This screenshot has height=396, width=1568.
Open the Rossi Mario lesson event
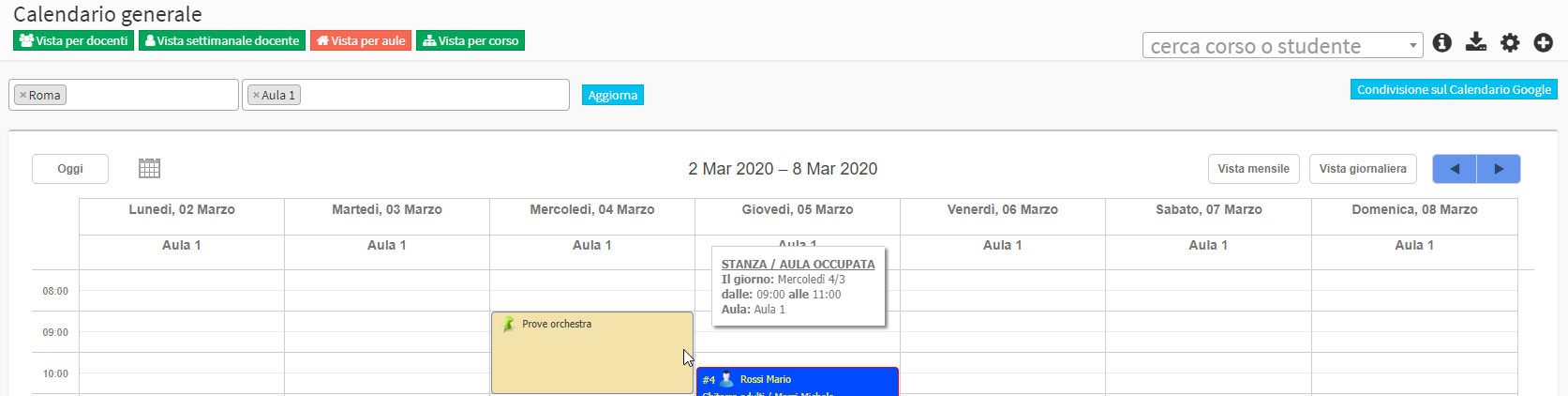tap(798, 381)
